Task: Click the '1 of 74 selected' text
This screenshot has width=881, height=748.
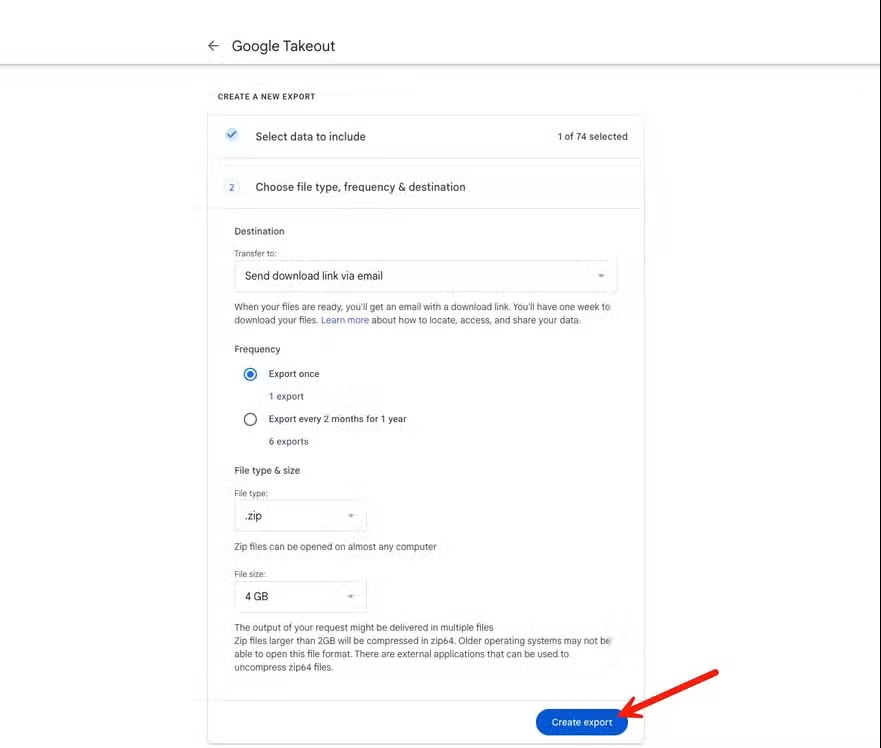Action: pyautogui.click(x=592, y=137)
